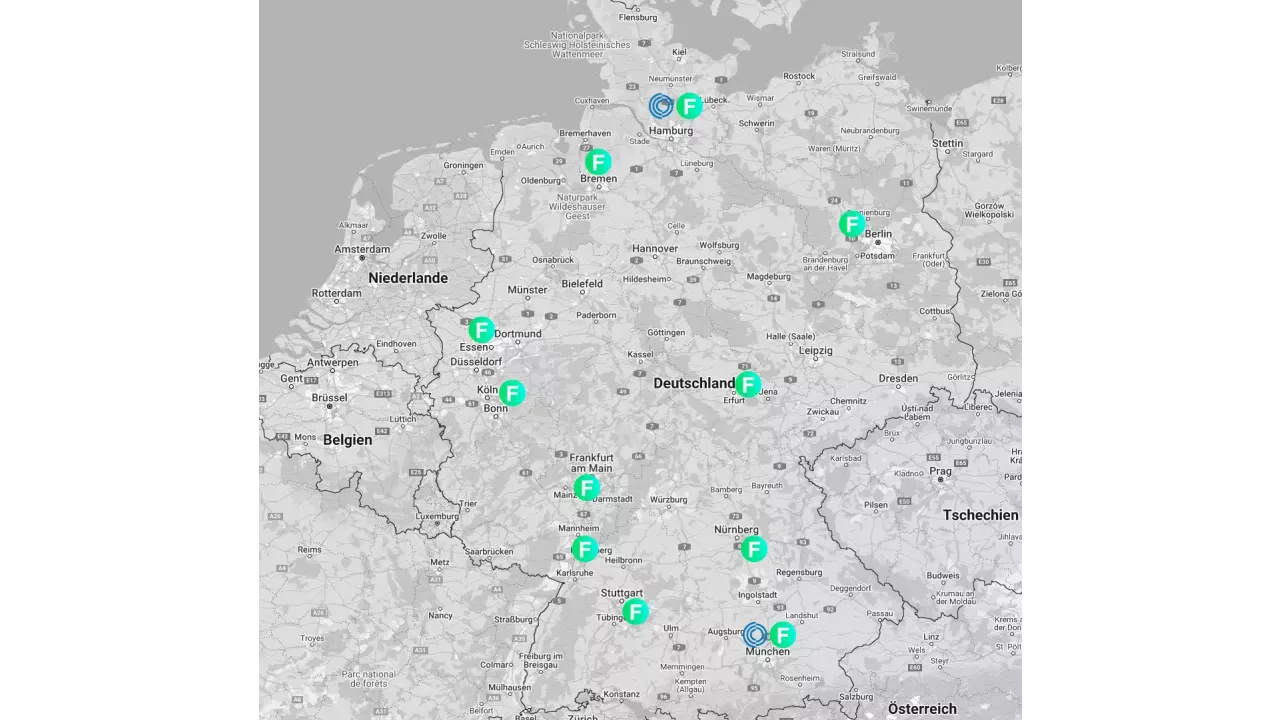Select the Leipzig label on the map
The image size is (1280, 720).
(x=816, y=351)
